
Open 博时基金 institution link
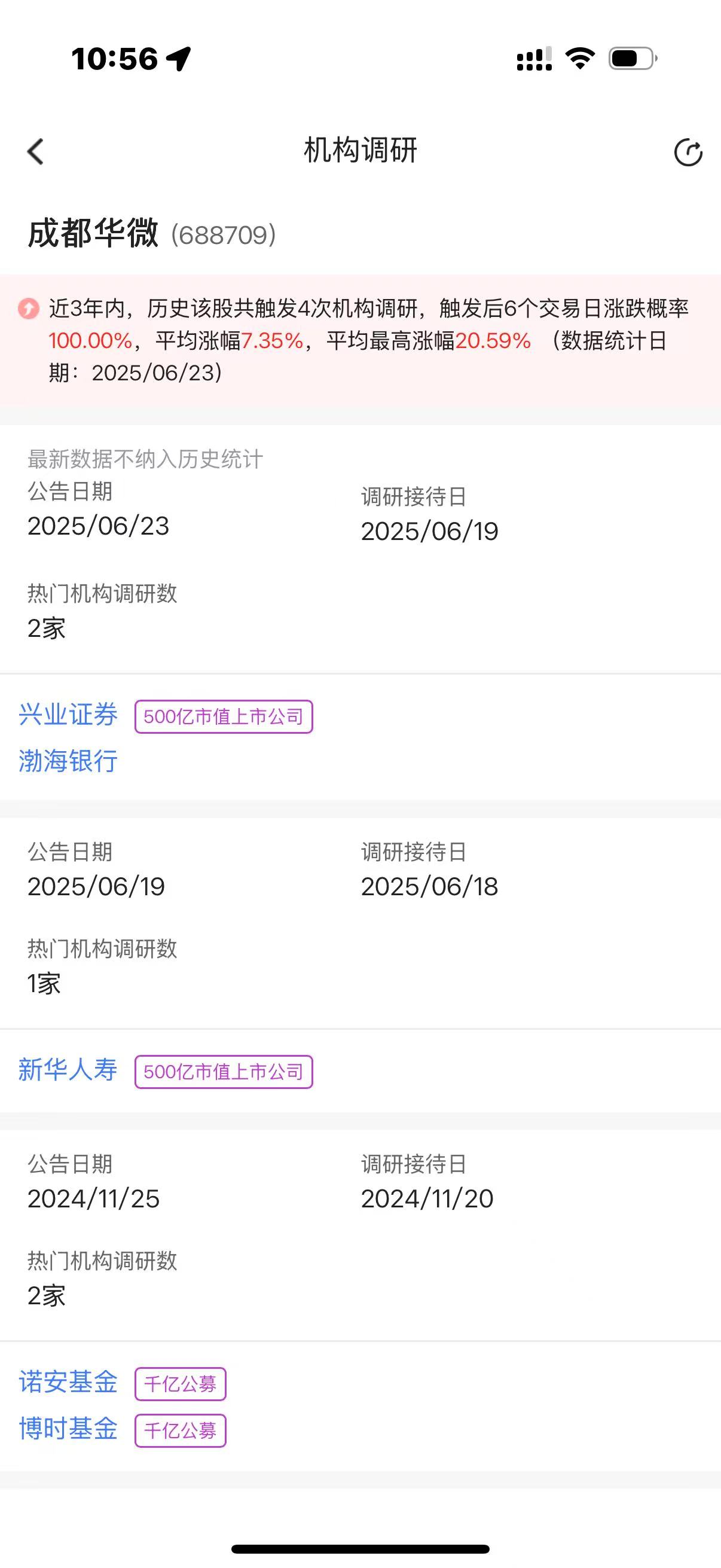[x=68, y=1428]
